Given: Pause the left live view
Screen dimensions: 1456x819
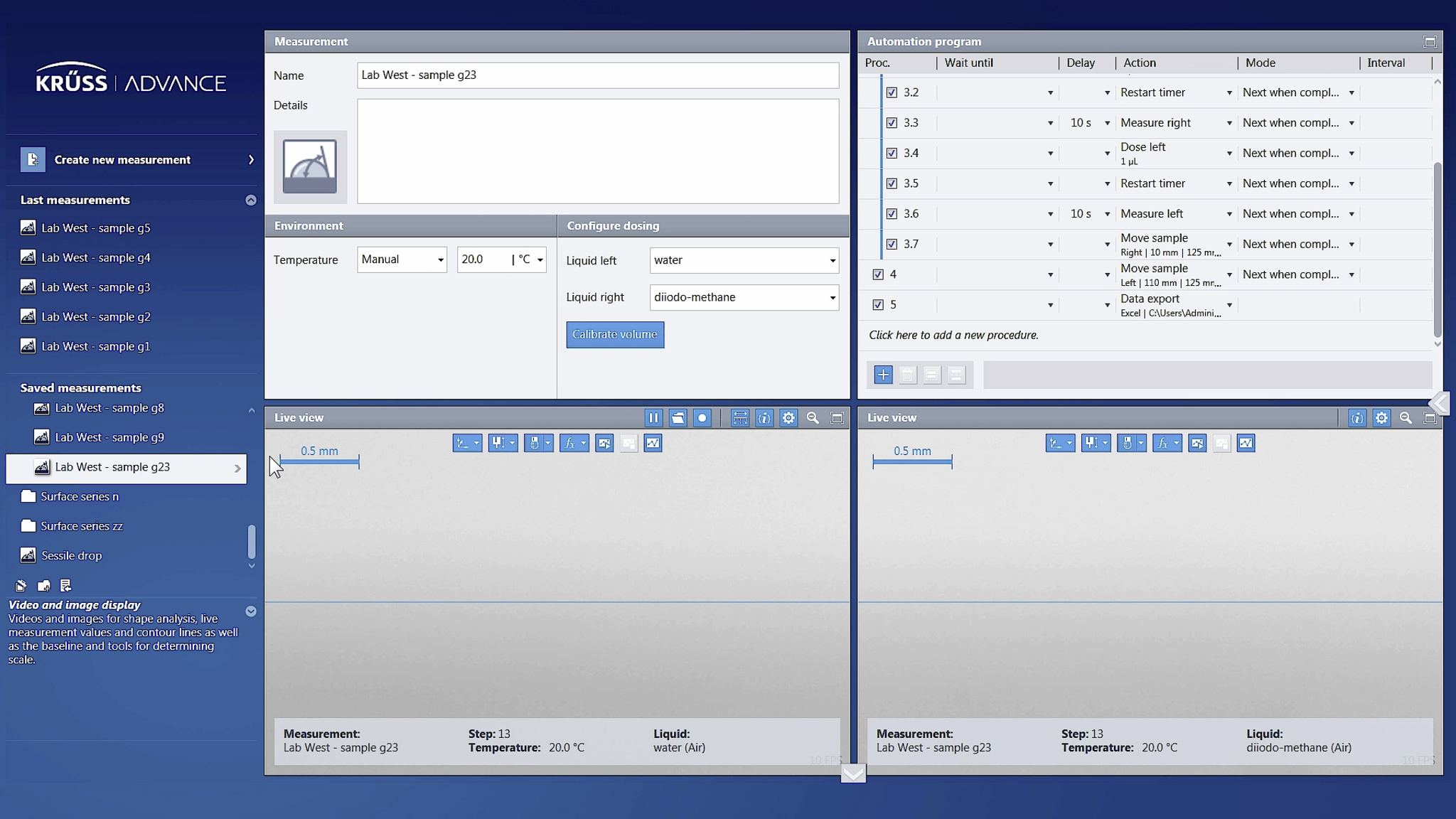Looking at the screenshot, I should (x=653, y=418).
